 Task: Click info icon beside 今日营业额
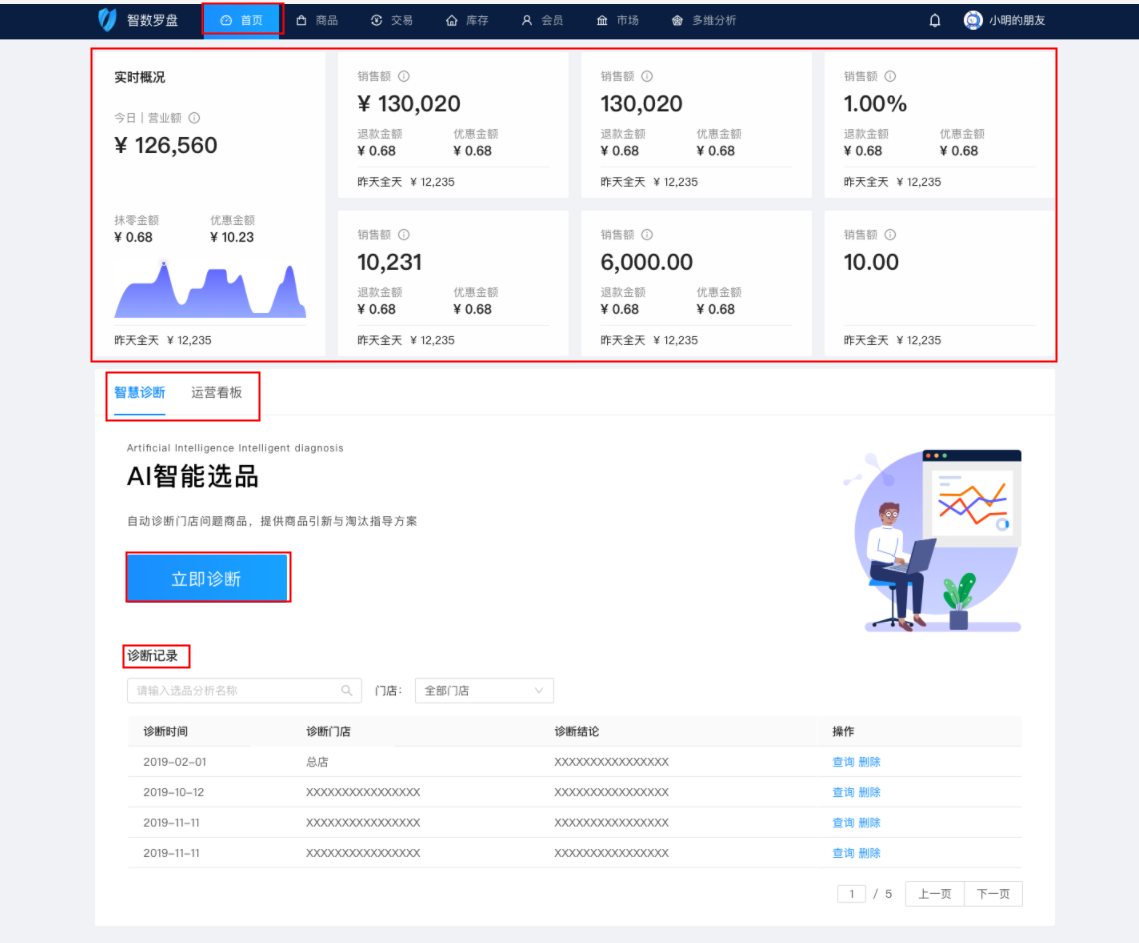pyautogui.click(x=194, y=118)
